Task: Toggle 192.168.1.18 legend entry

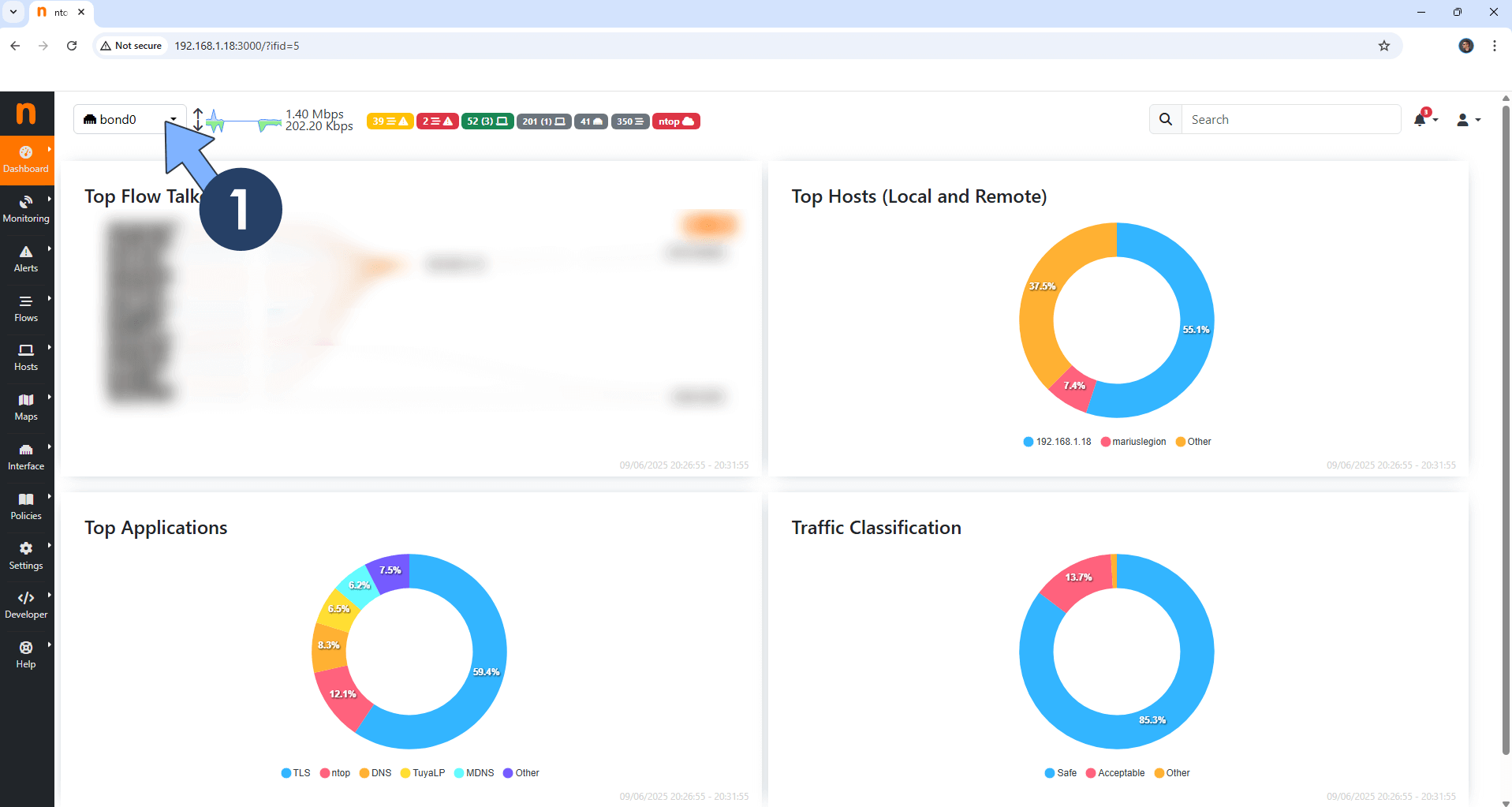Action: click(x=1057, y=442)
